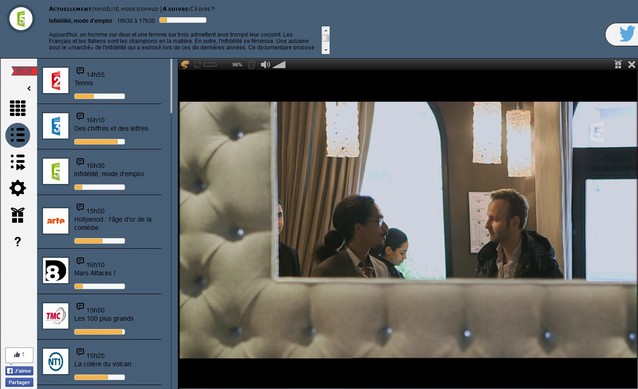
Task: Open comments for Mars Attacks on D8
Action: 80,260
